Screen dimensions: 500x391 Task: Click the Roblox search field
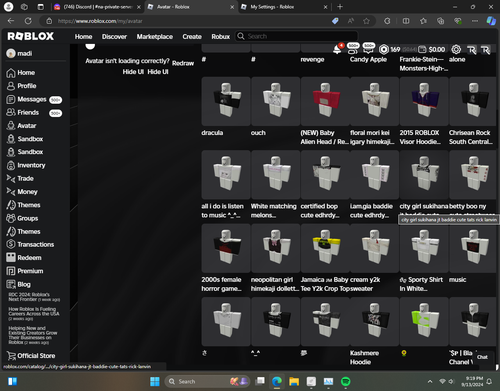coord(297,36)
